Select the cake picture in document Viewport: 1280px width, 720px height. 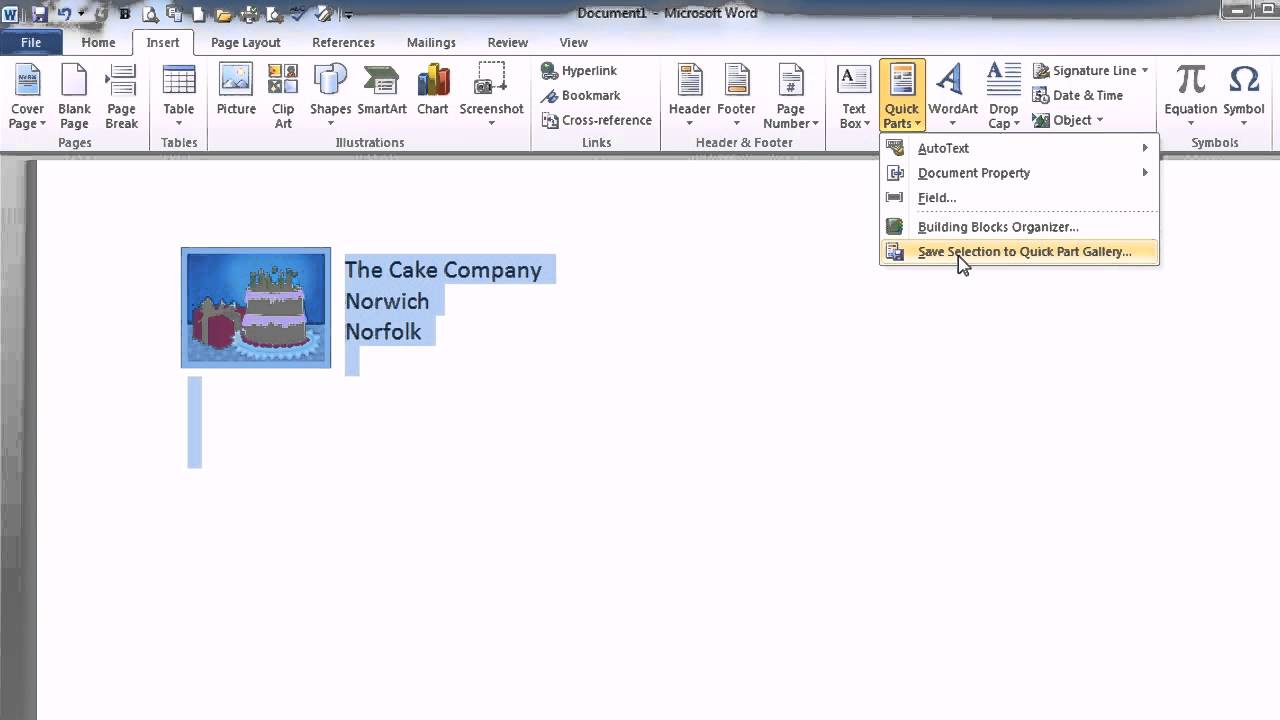[256, 308]
